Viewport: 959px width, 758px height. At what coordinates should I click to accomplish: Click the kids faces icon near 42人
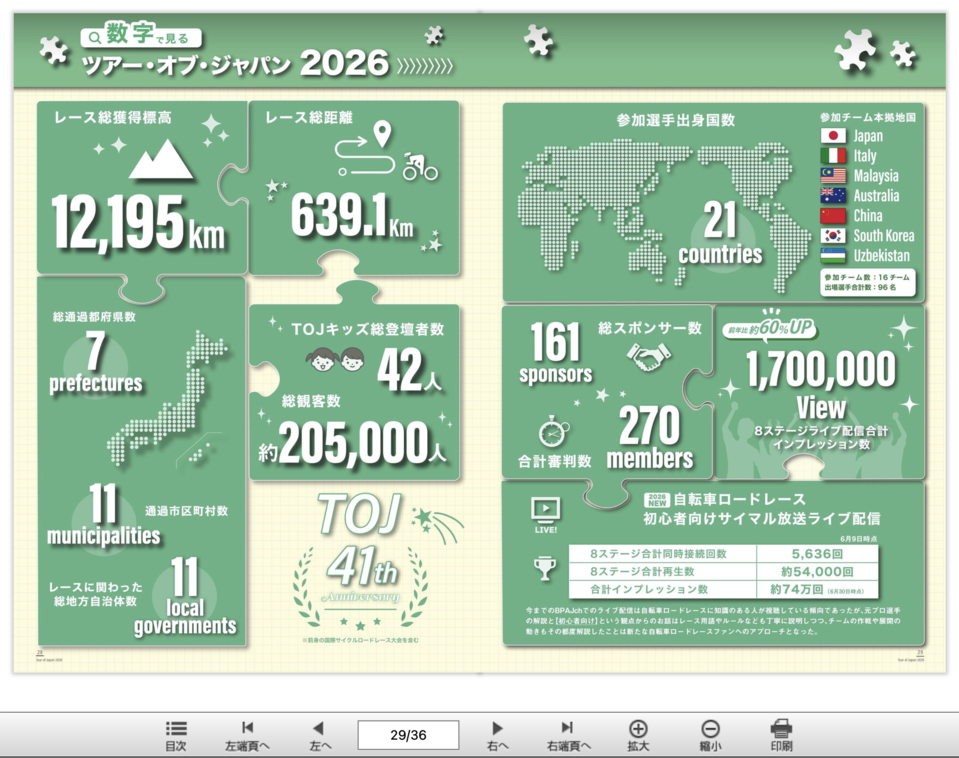click(335, 359)
